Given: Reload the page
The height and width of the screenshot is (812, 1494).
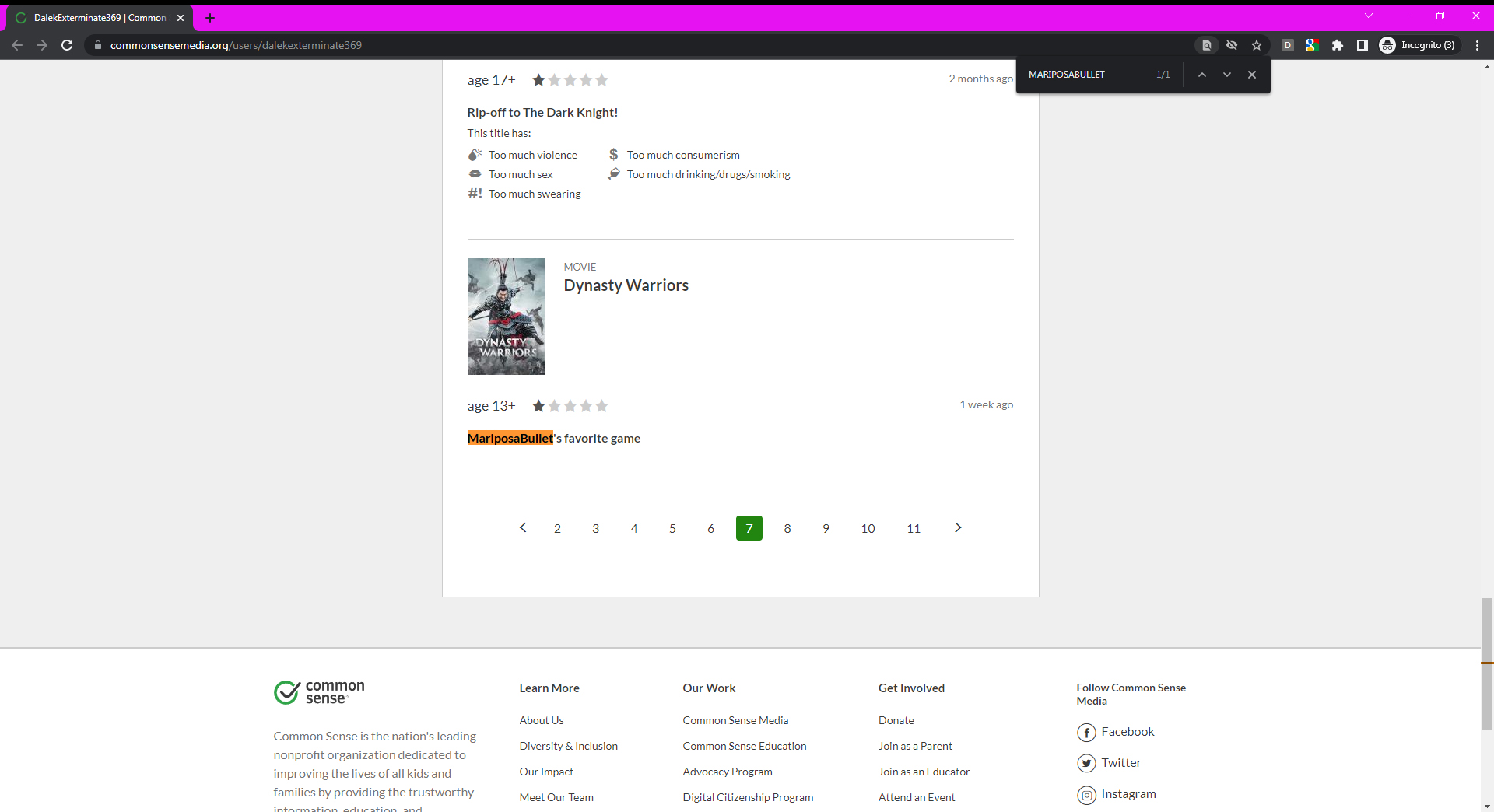Looking at the screenshot, I should 67,45.
